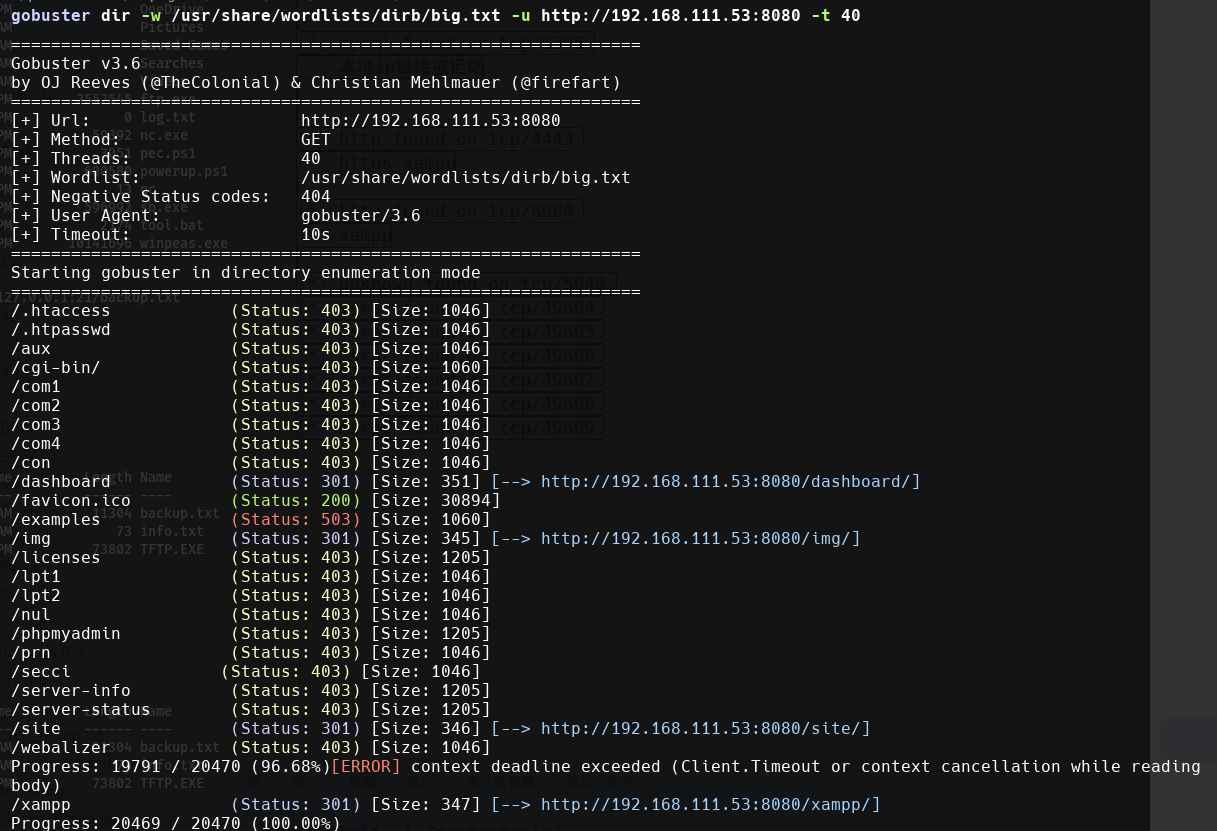1217x831 pixels.
Task: Click the /site/ redirect URL
Action: point(705,729)
